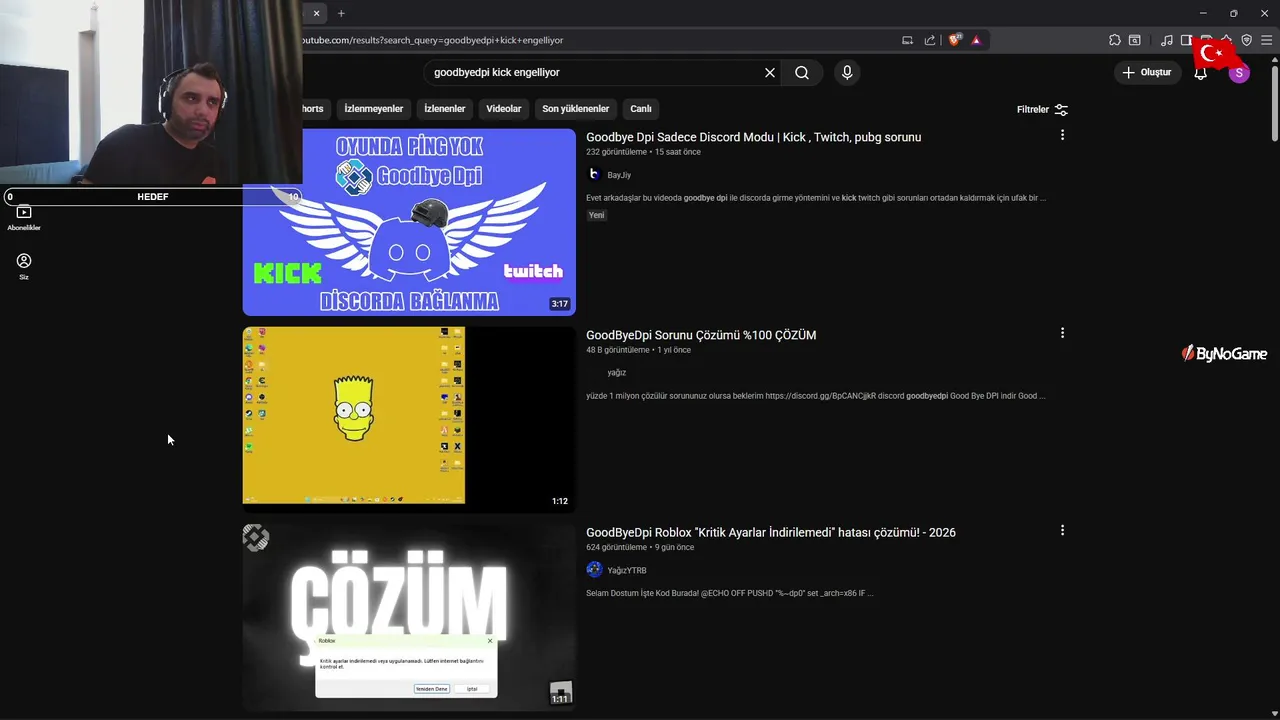Click the text 48 B görüntüleme • 1 yıl önce

tap(638, 350)
